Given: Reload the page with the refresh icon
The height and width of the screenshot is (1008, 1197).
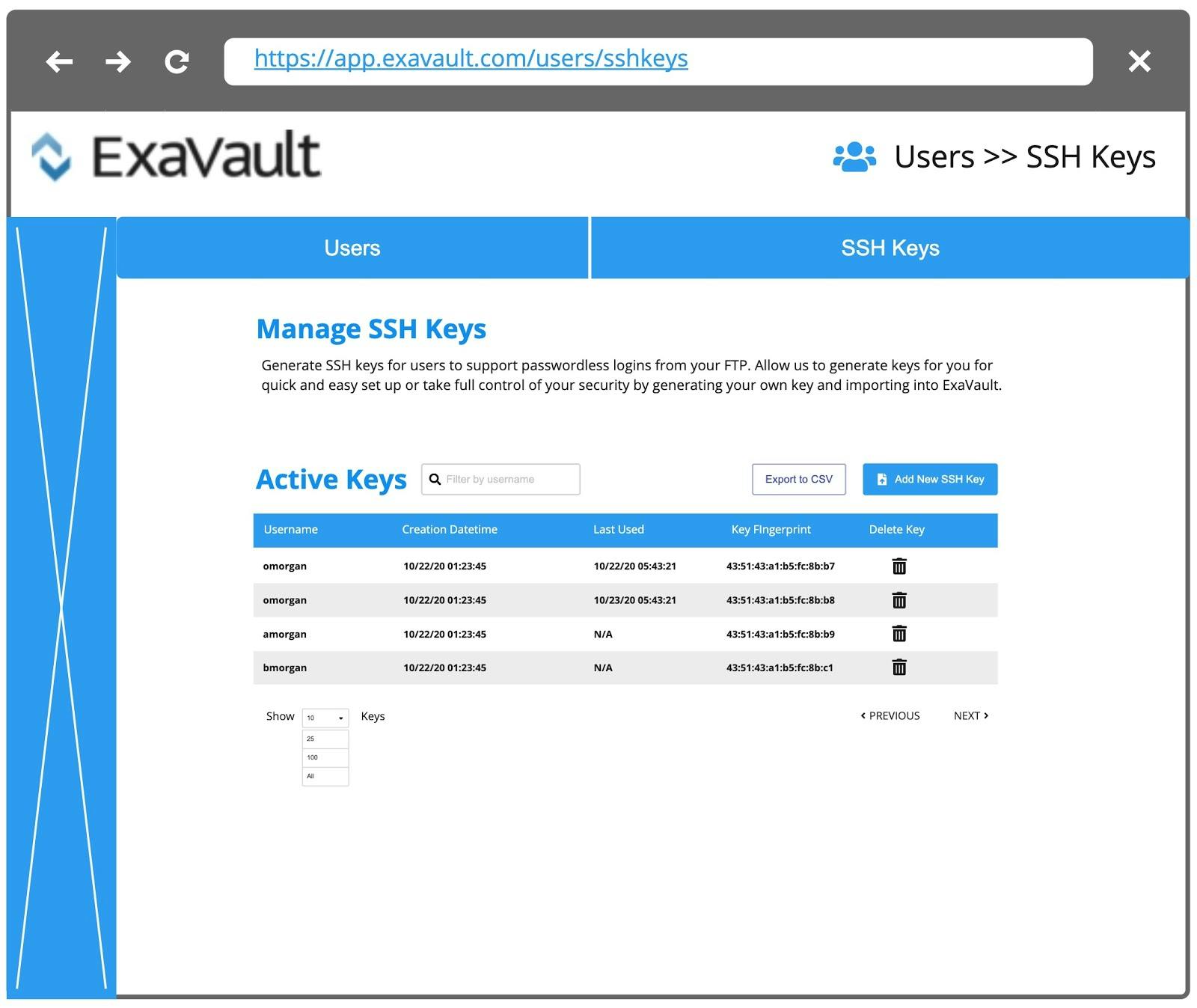Looking at the screenshot, I should click(177, 61).
